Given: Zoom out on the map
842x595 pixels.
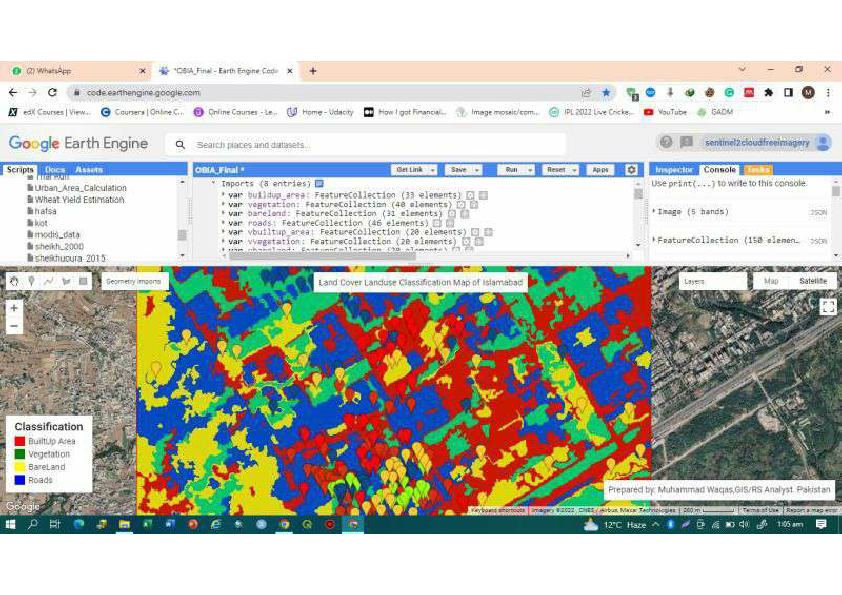Looking at the screenshot, I should (x=14, y=325).
